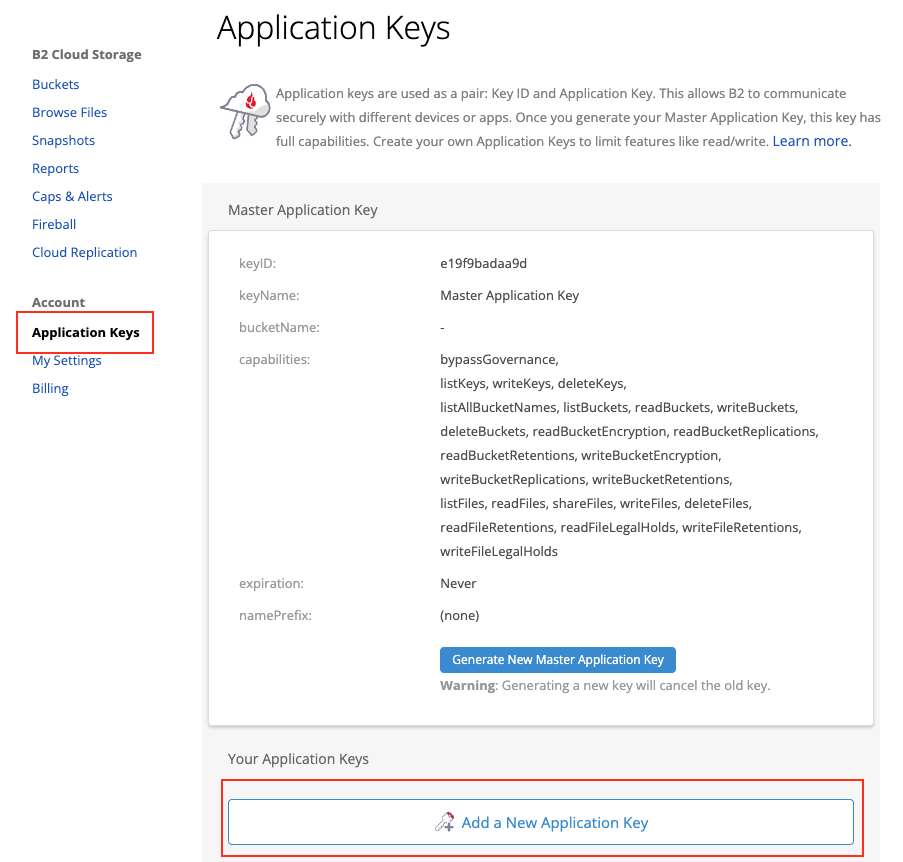This screenshot has height=862, width=903.
Task: Click the warning about canceling the old key
Action: pos(605,686)
